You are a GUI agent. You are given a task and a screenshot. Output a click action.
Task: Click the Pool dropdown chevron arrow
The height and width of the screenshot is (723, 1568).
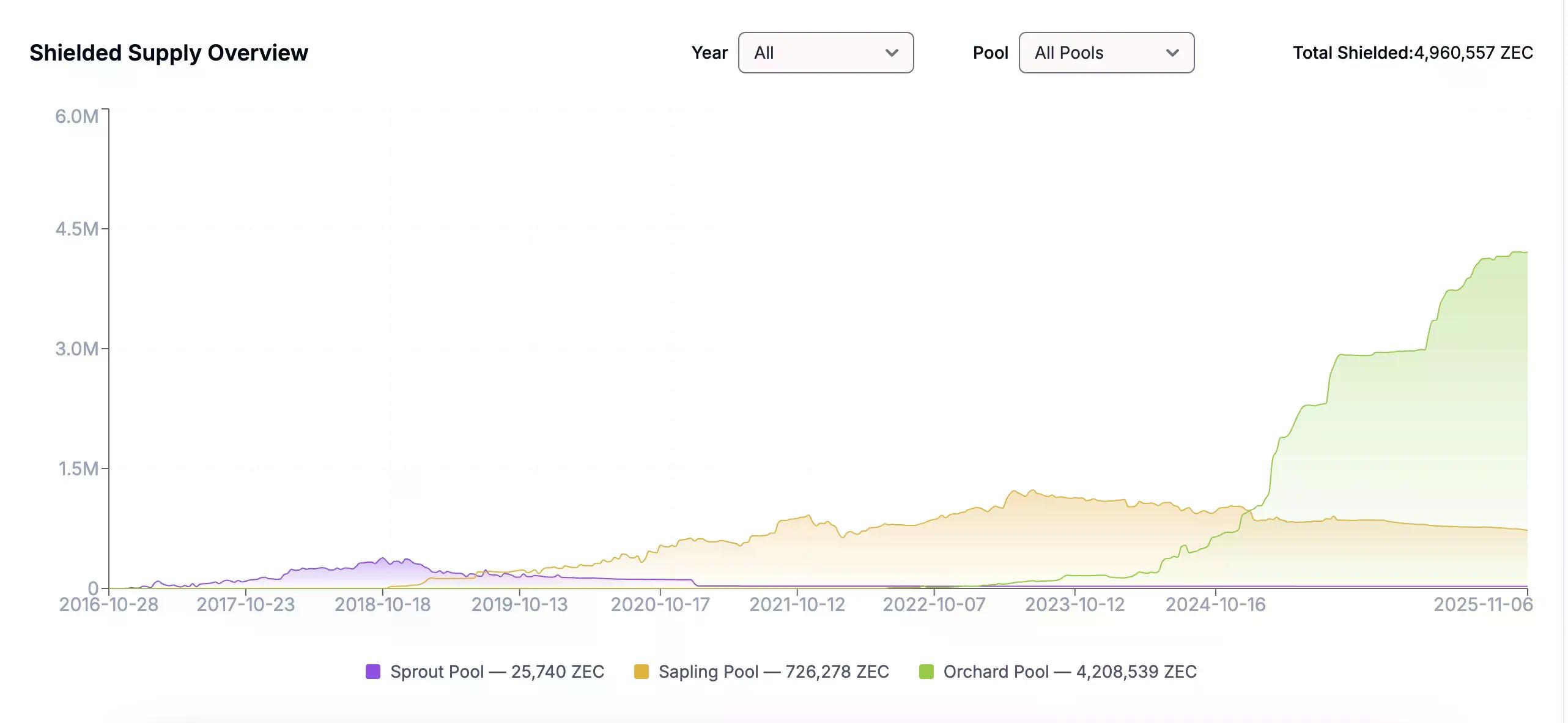click(x=1172, y=53)
